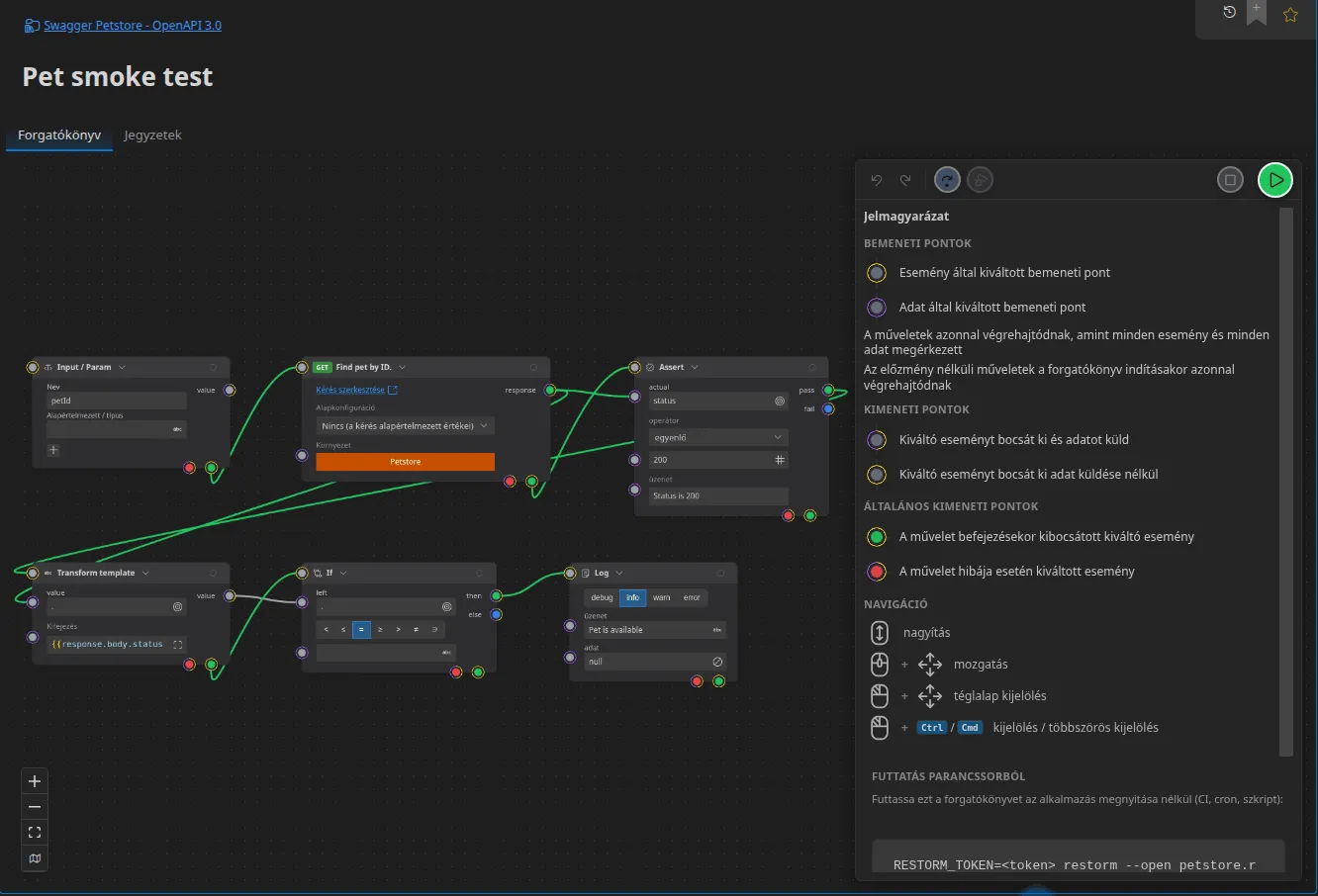Click the If then output port
This screenshot has height=896, width=1318.
point(496,595)
